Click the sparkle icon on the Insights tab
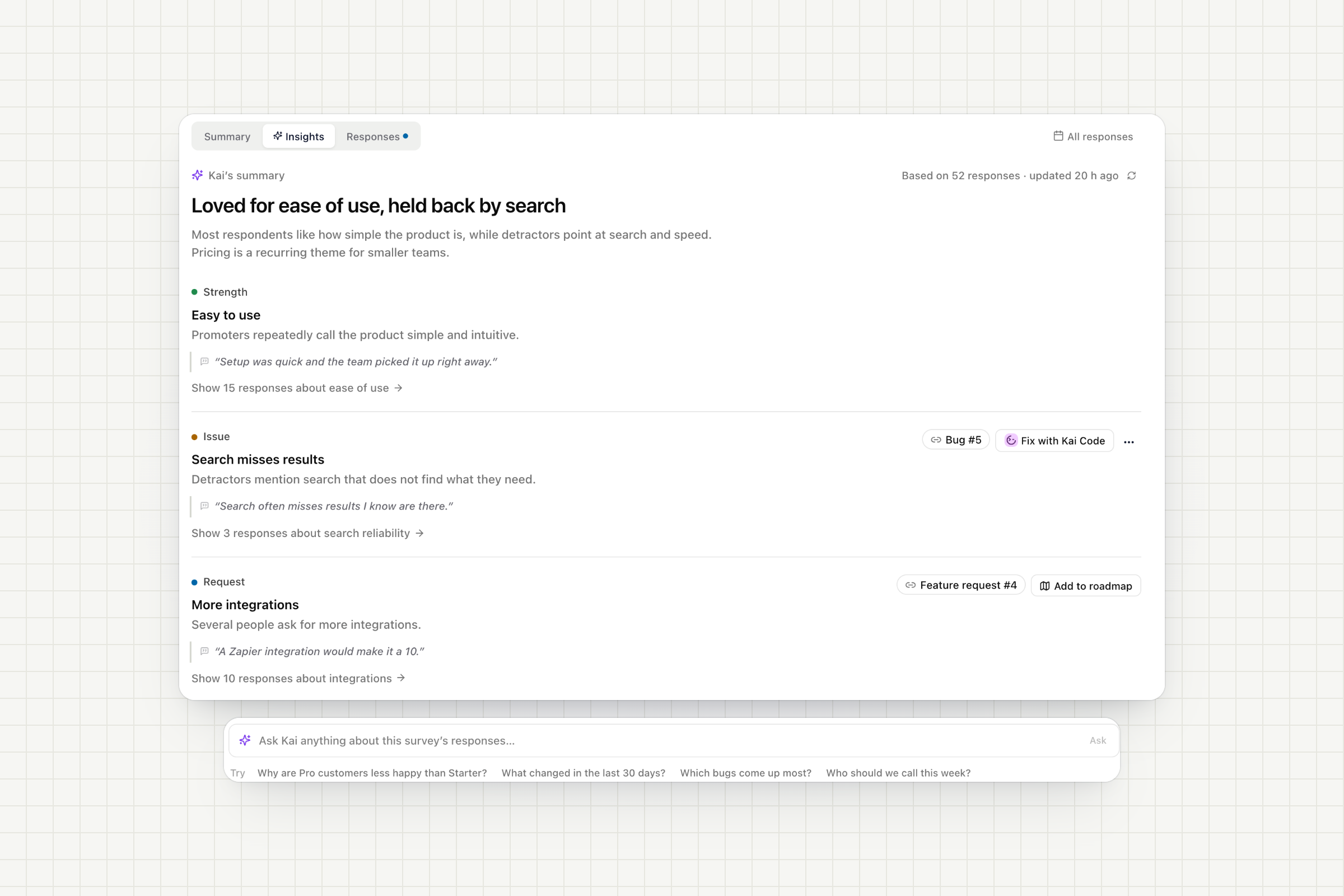Screen dimensions: 1344x896 click(x=278, y=136)
